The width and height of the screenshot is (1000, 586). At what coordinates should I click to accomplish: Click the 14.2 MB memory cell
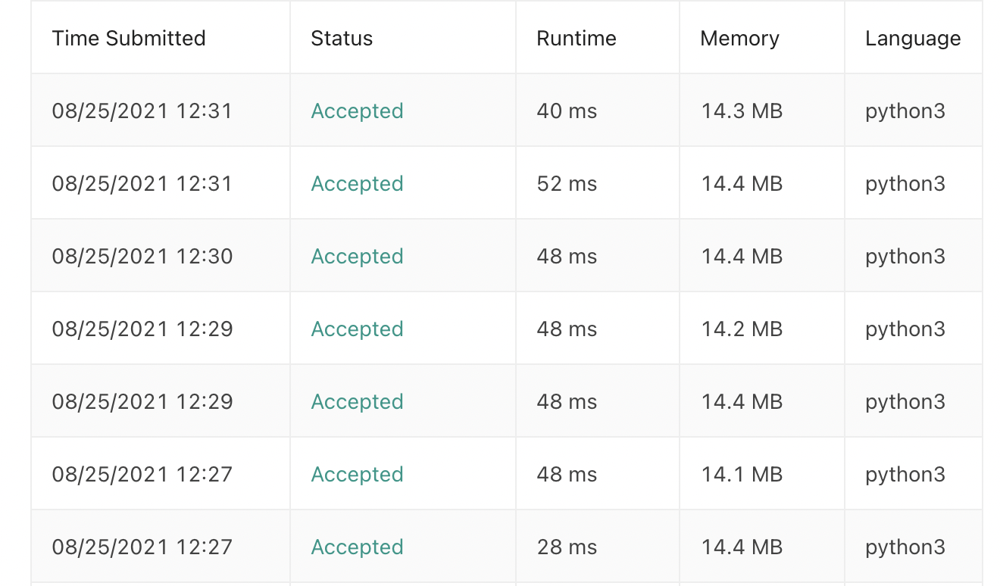coord(741,329)
